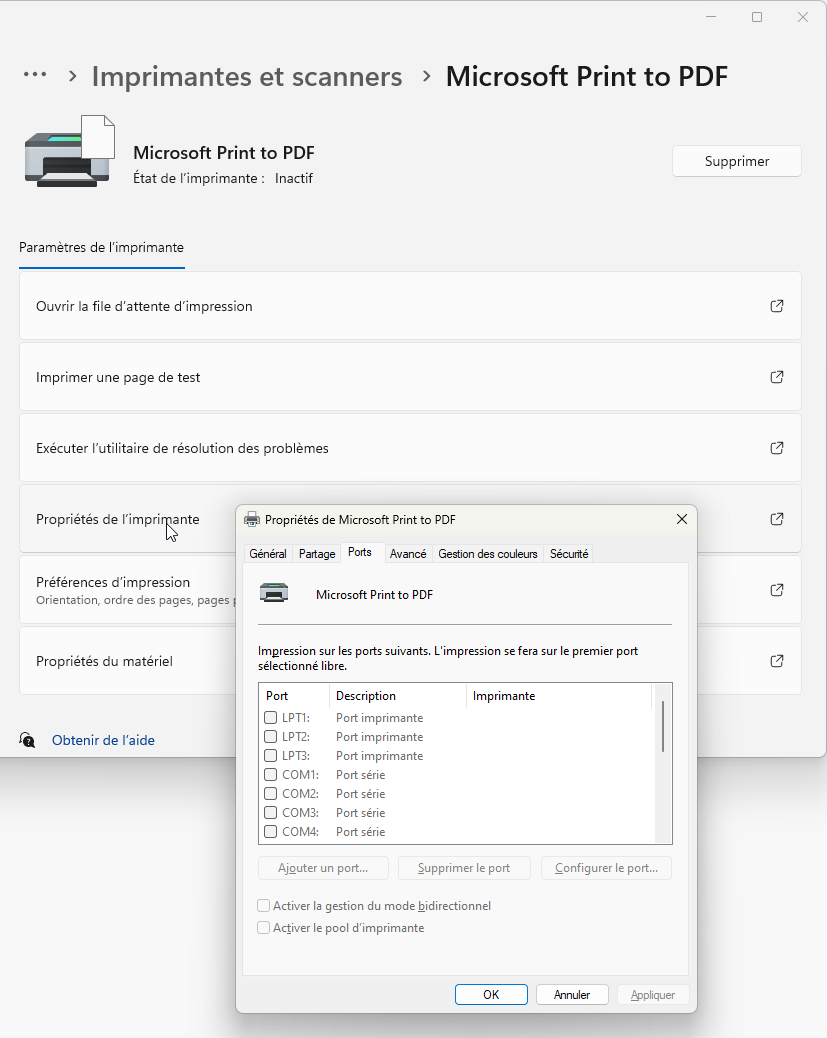Click external link icon for test page row
Screen dimensions: 827x1038
click(777, 377)
